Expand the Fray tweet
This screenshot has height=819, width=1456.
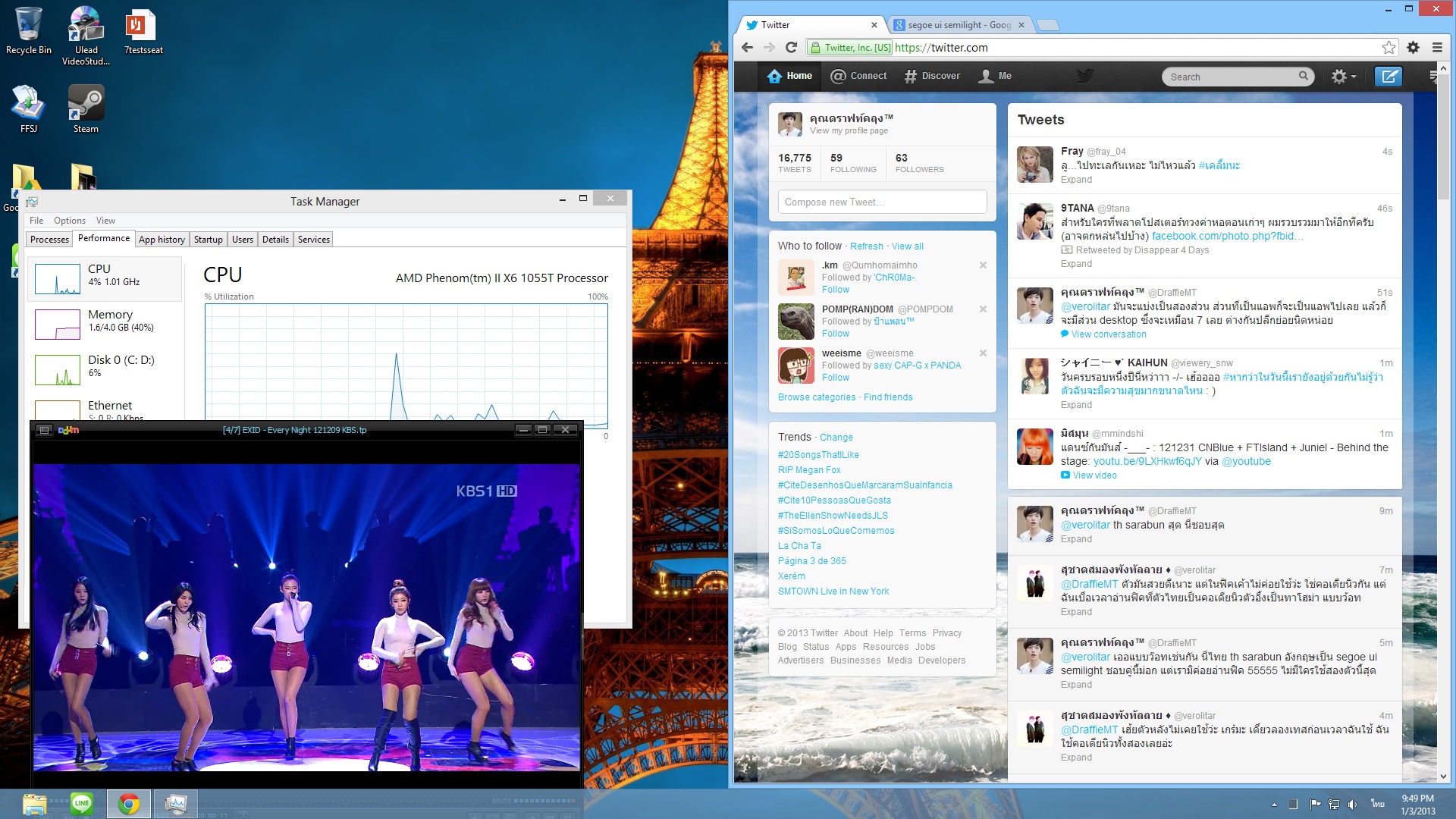pos(1076,180)
